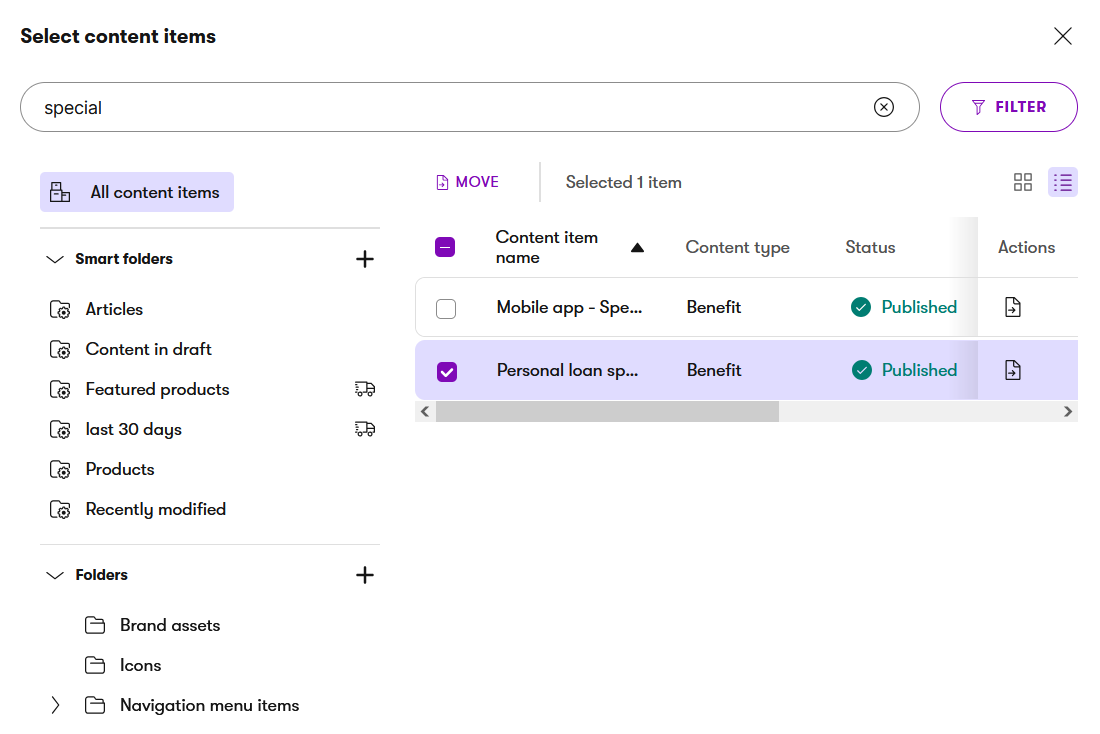Click the All content items building icon
This screenshot has width=1100, height=734.
(x=60, y=192)
